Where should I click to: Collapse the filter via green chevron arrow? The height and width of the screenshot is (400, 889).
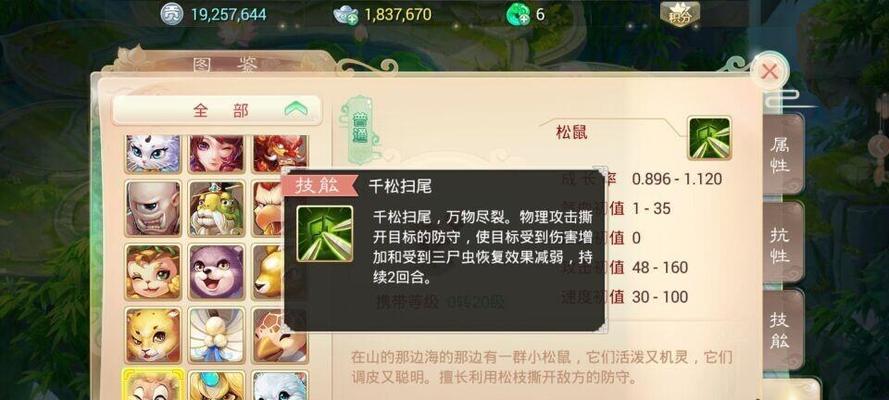click(x=299, y=109)
